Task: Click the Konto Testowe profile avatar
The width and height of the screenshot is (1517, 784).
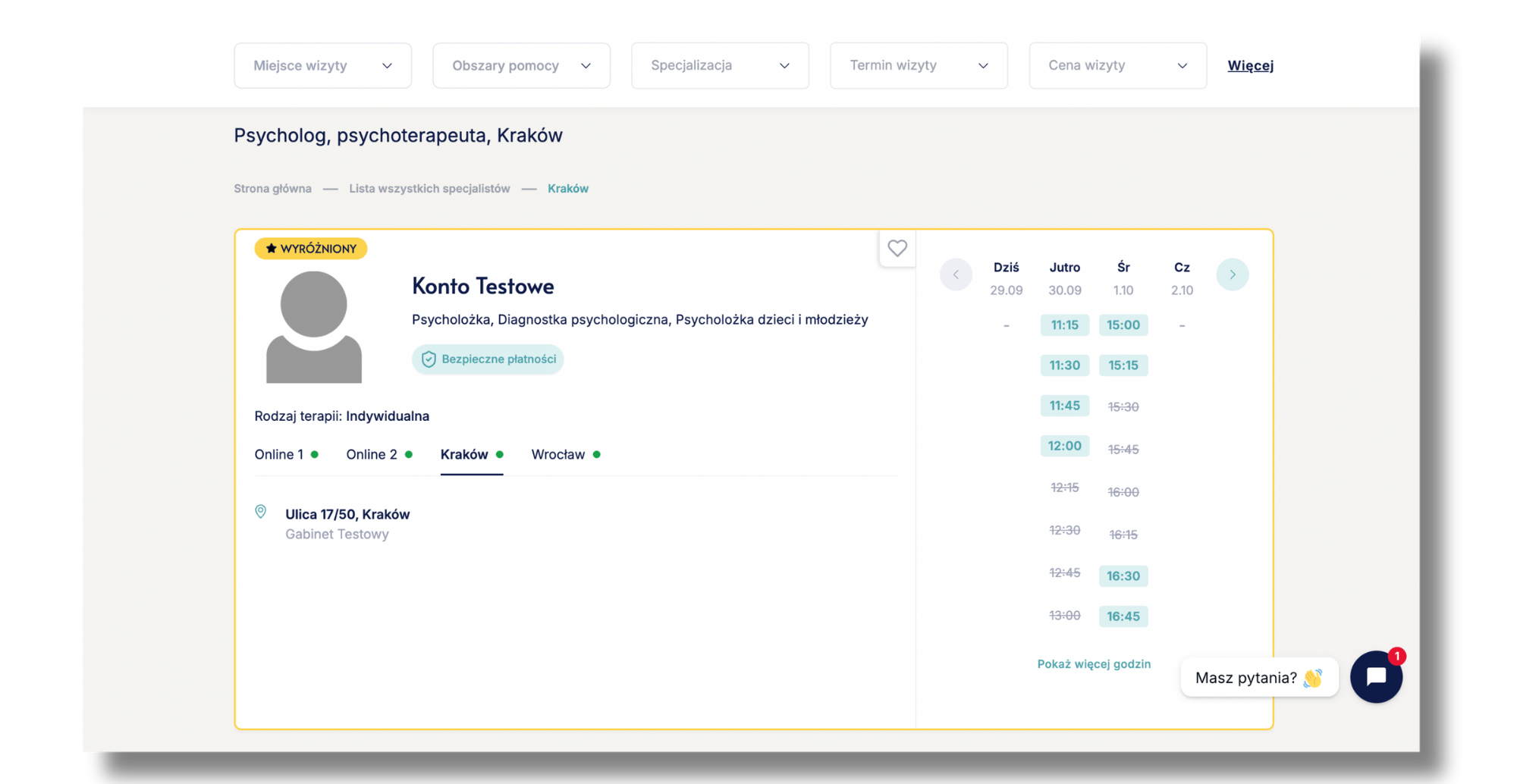Action: coord(314,327)
